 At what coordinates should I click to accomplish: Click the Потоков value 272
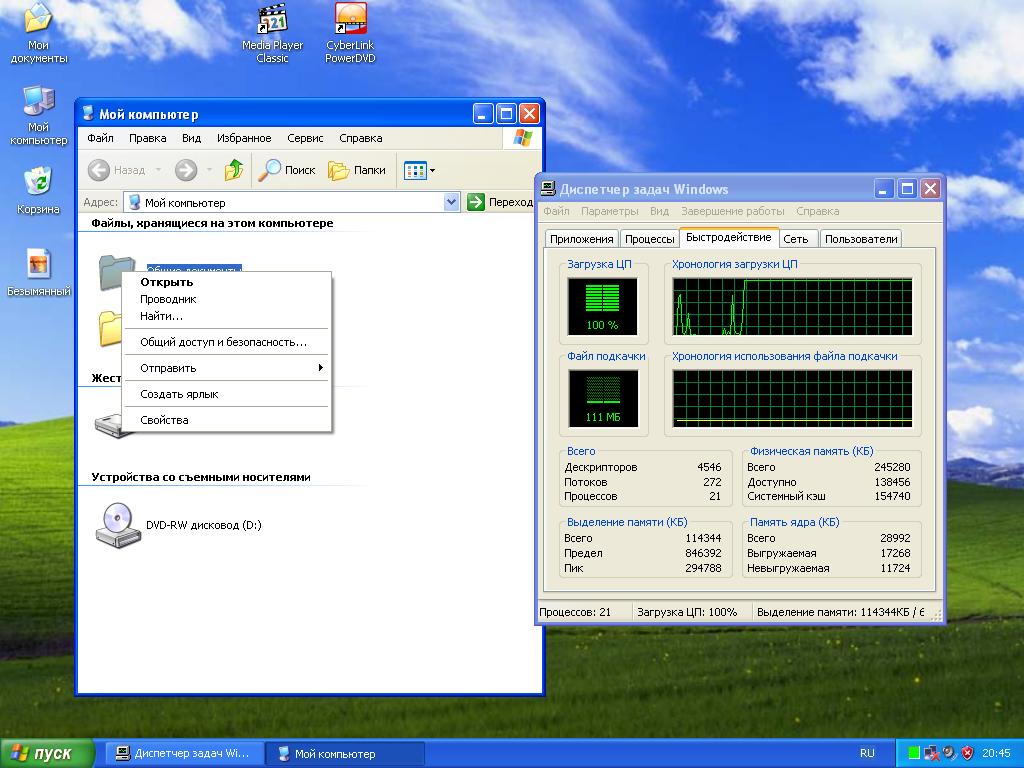click(x=712, y=483)
